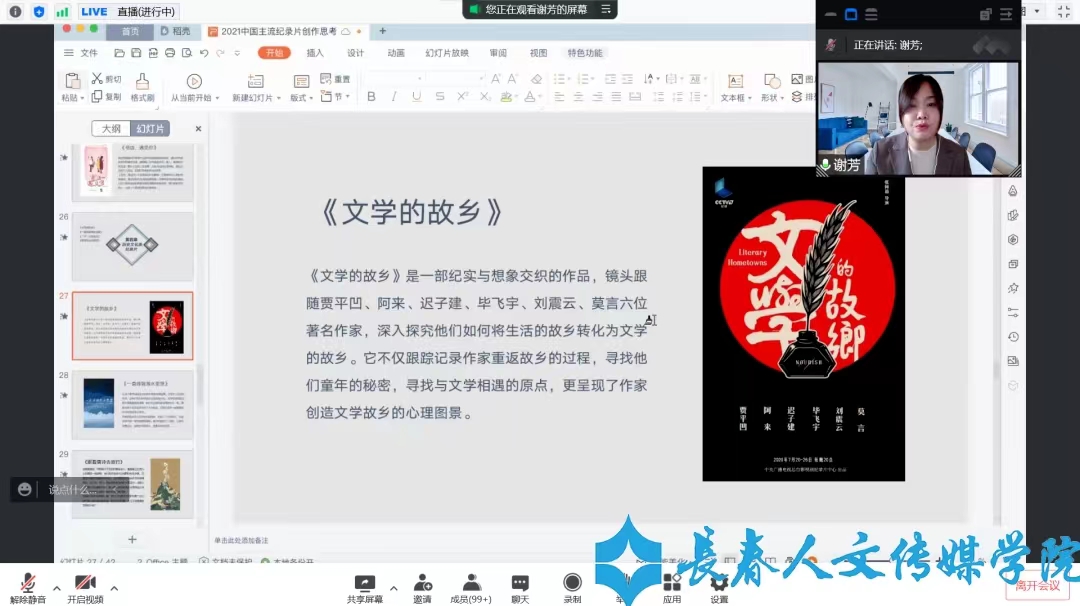Expand the share screen options arrow
The width and height of the screenshot is (1080, 606).
(393, 589)
